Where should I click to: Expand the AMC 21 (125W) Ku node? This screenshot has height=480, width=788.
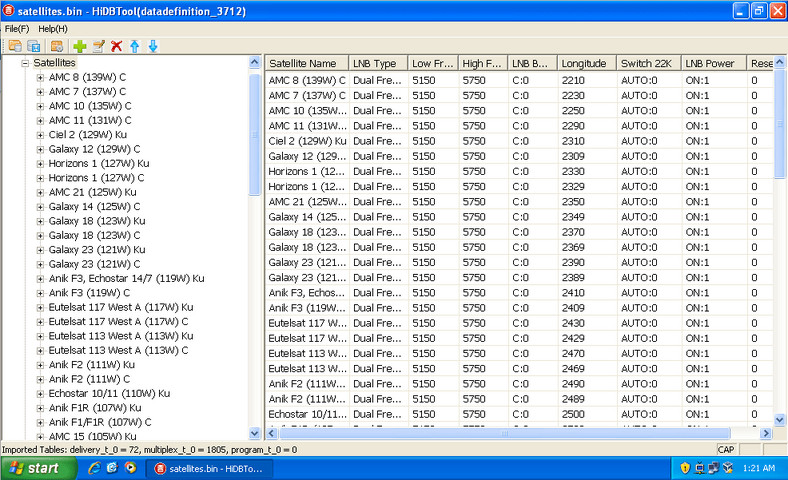coord(40,193)
